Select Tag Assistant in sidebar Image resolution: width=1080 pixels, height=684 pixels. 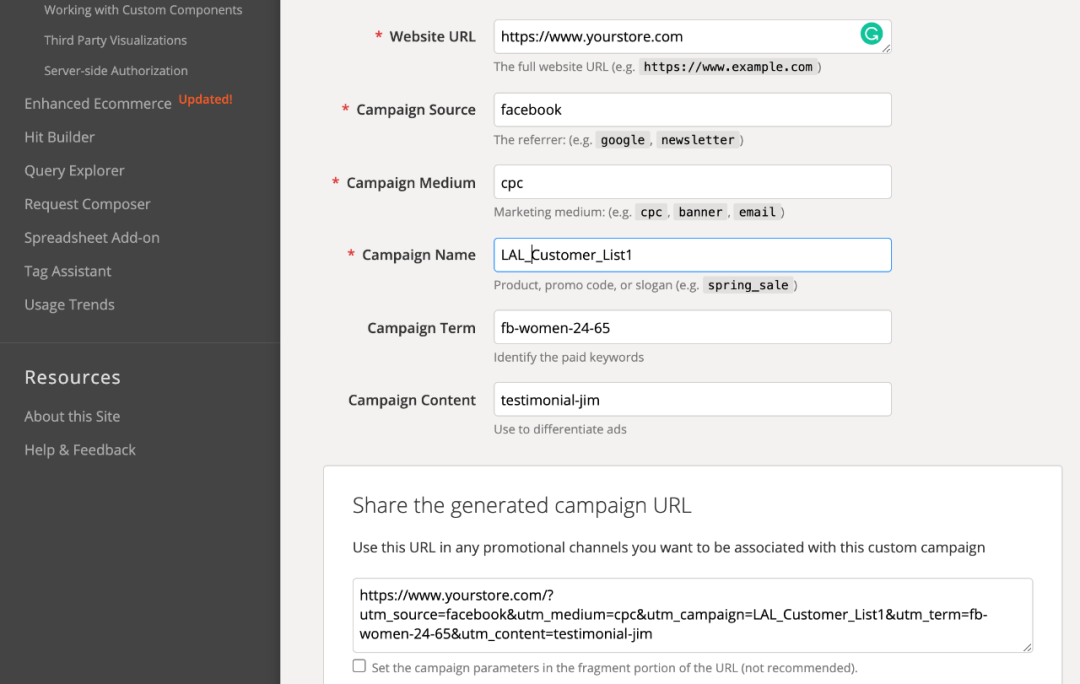68,271
